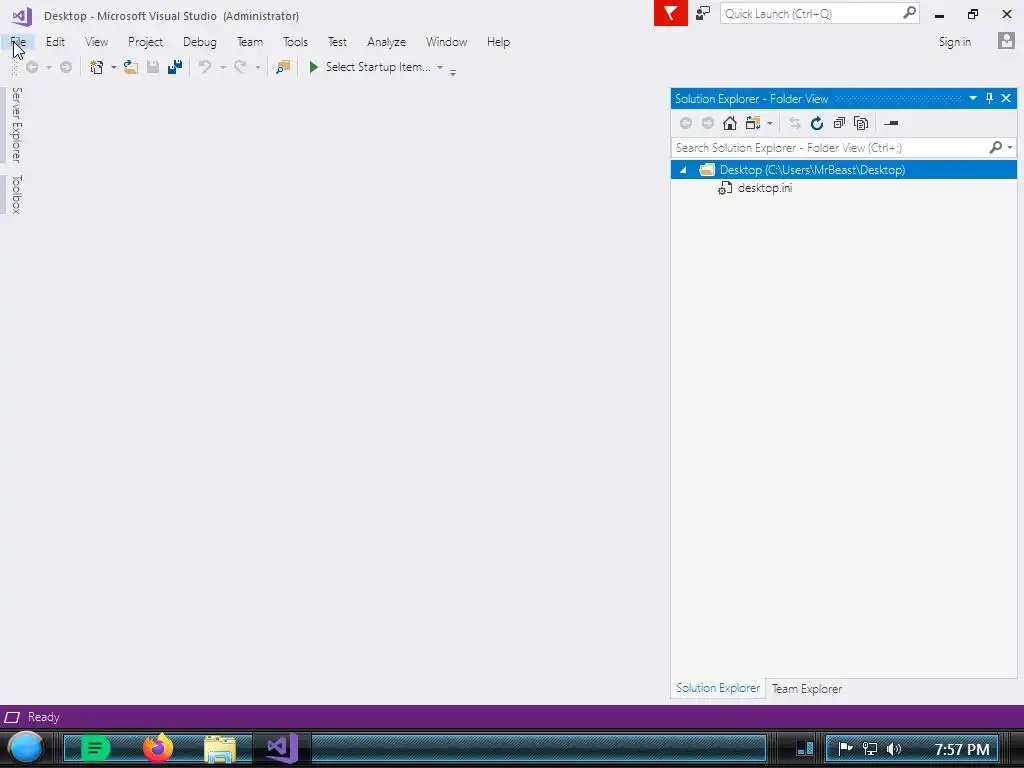This screenshot has width=1024, height=768.
Task: Click the Windows Start orb
Action: tap(26, 748)
